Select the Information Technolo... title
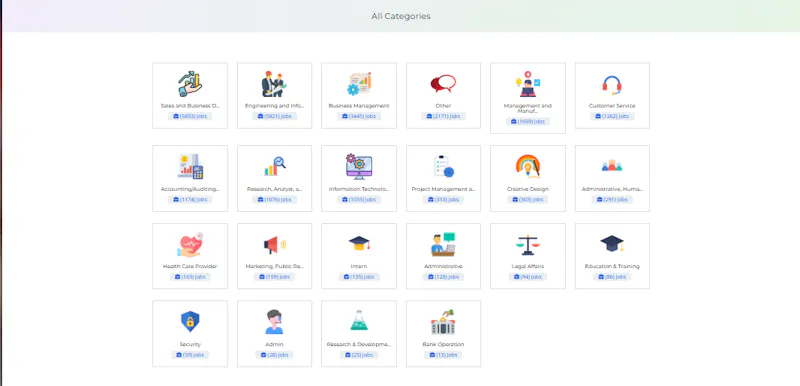This screenshot has width=800, height=386. tap(359, 189)
